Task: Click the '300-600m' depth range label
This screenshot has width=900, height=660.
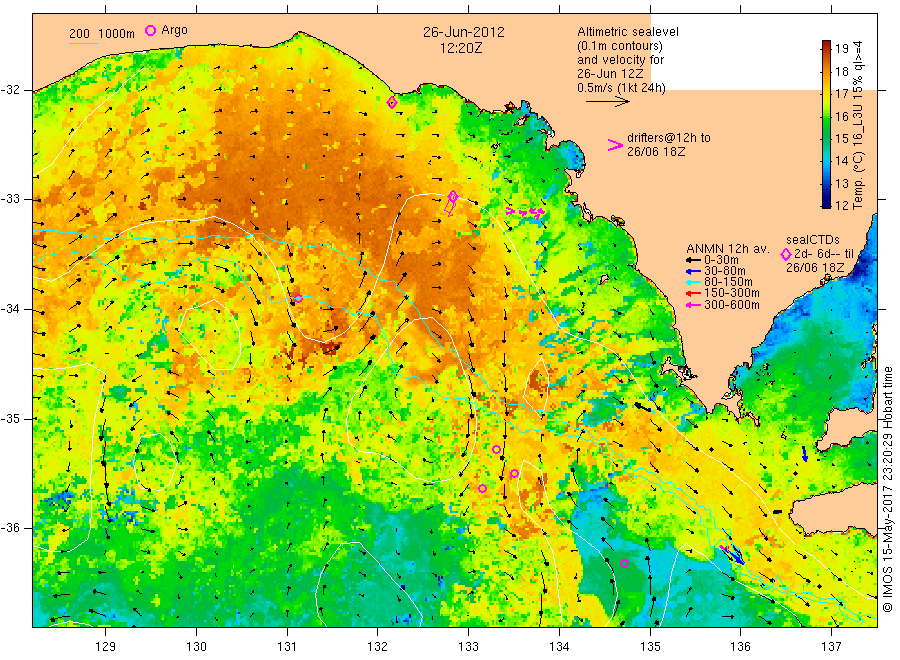Action: 732,305
